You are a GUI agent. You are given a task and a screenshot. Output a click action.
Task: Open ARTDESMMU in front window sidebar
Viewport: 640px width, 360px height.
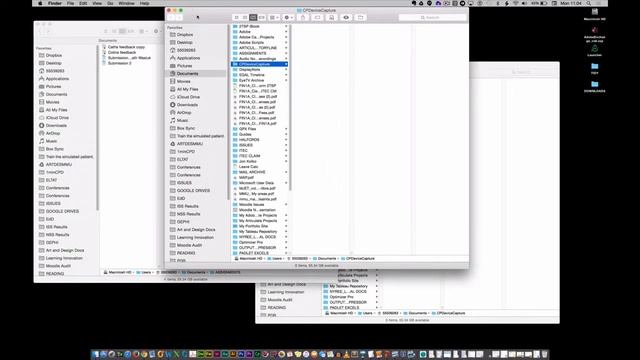[186, 144]
